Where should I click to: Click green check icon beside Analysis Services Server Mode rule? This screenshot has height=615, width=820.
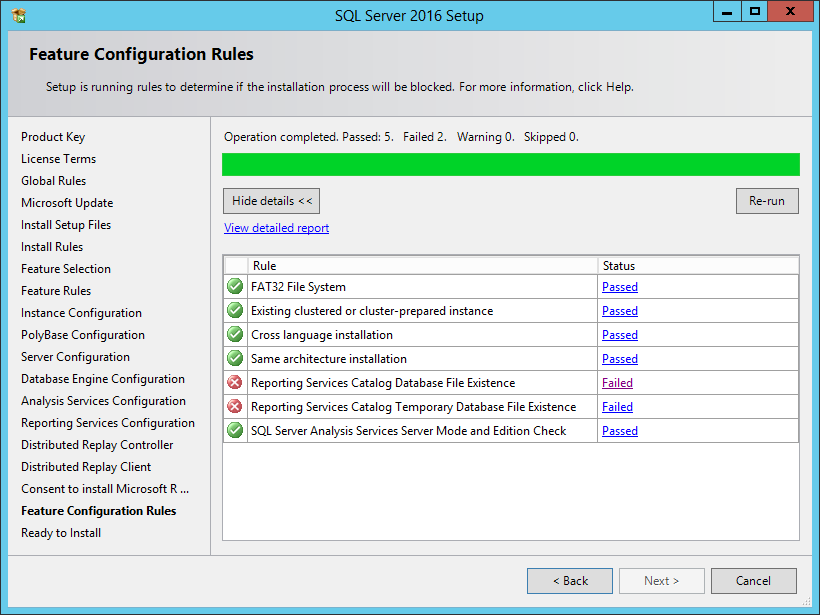(235, 430)
